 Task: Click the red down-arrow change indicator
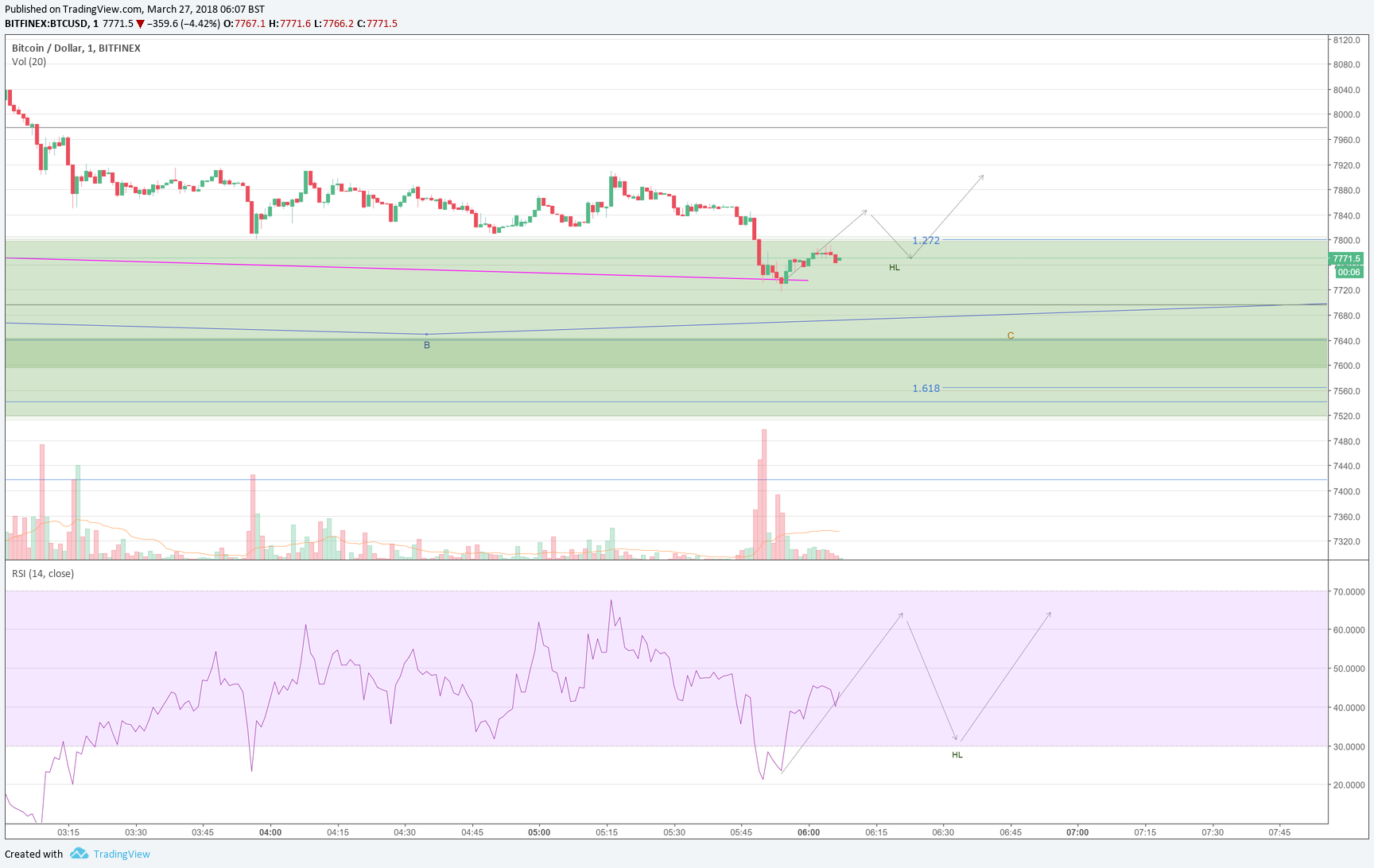[x=141, y=24]
